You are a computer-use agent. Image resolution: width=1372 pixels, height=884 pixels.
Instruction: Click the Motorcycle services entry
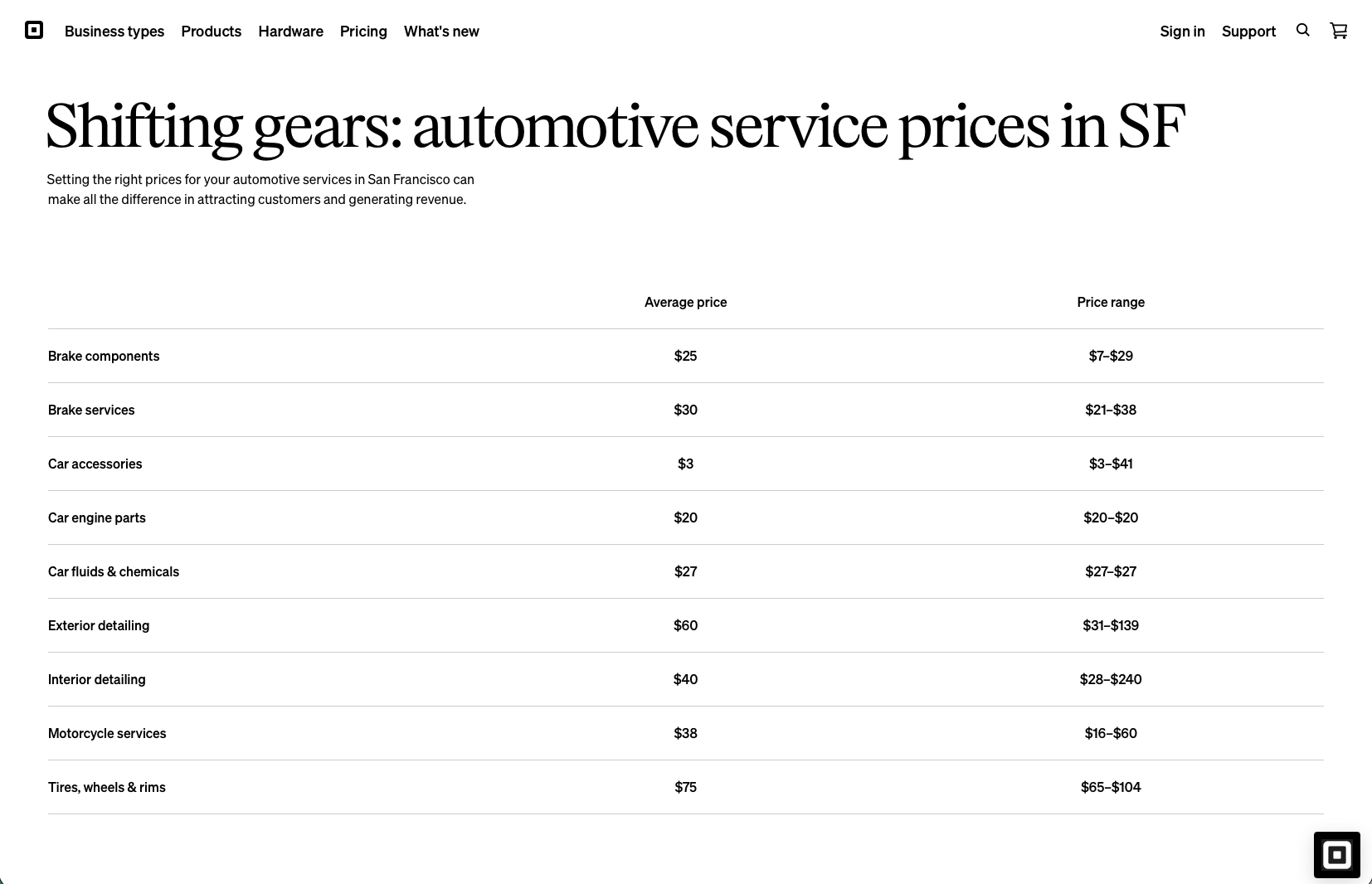click(x=107, y=733)
